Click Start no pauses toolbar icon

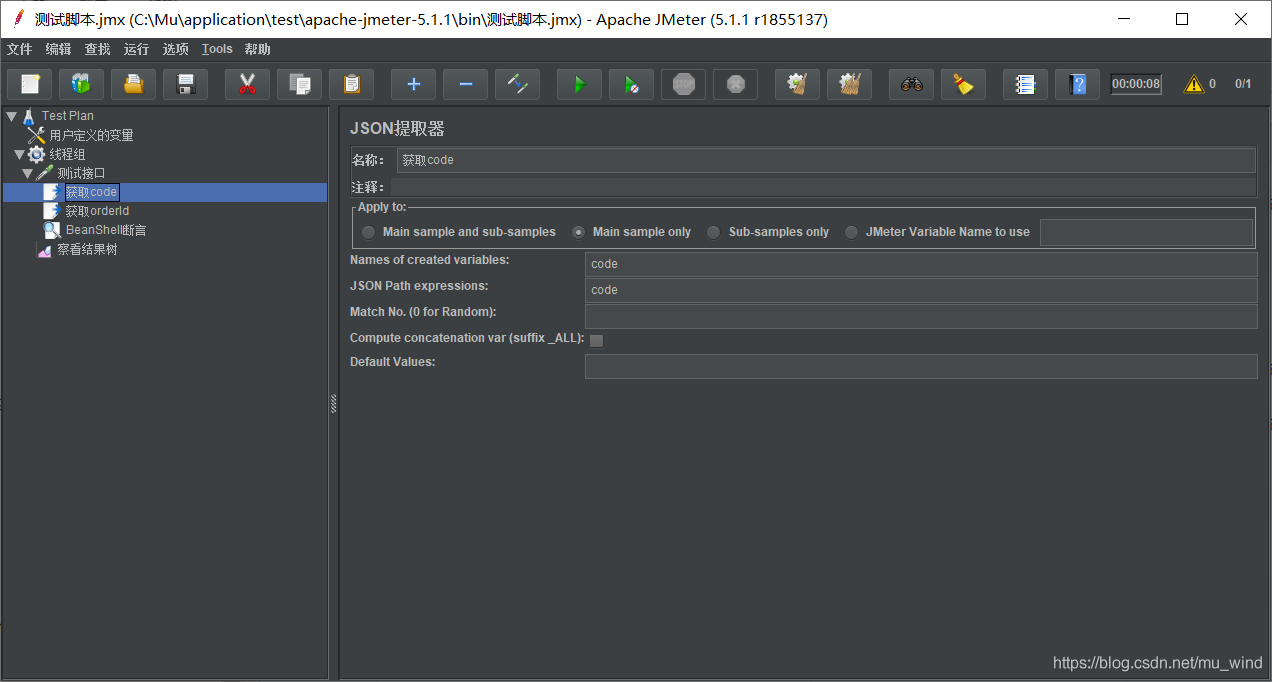[x=631, y=85]
